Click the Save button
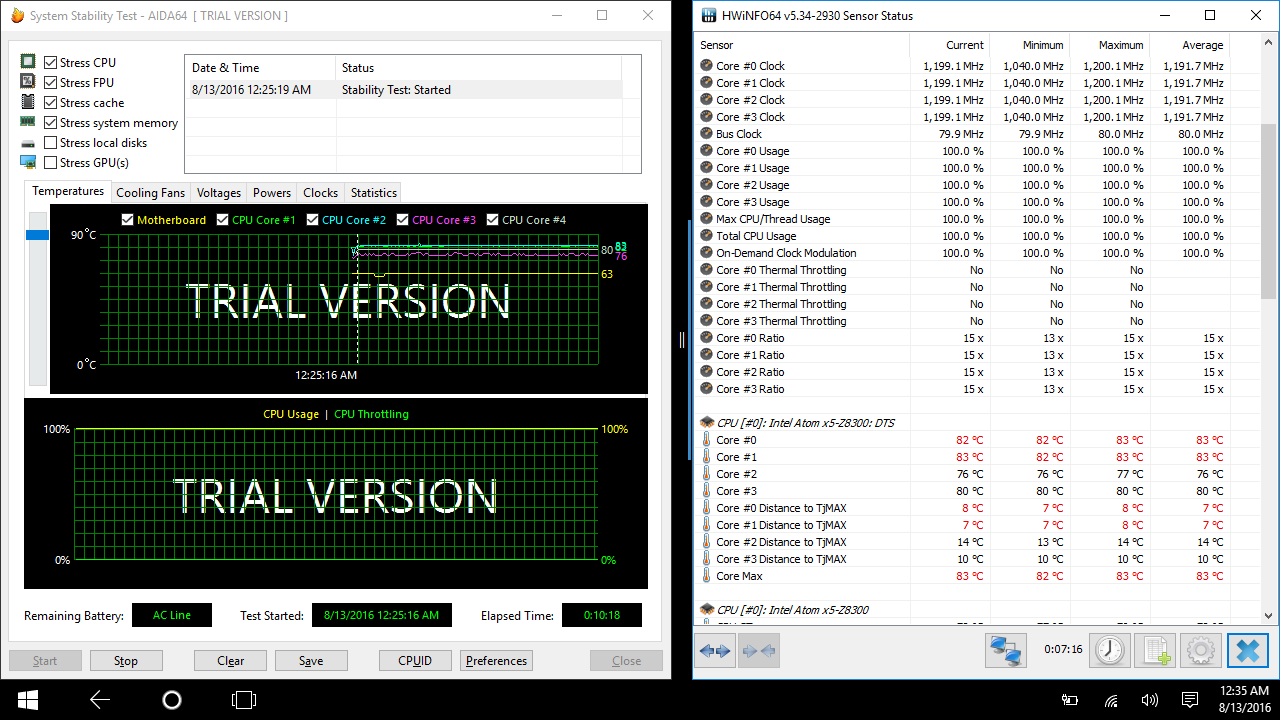The width and height of the screenshot is (1280, 720). pos(311,661)
